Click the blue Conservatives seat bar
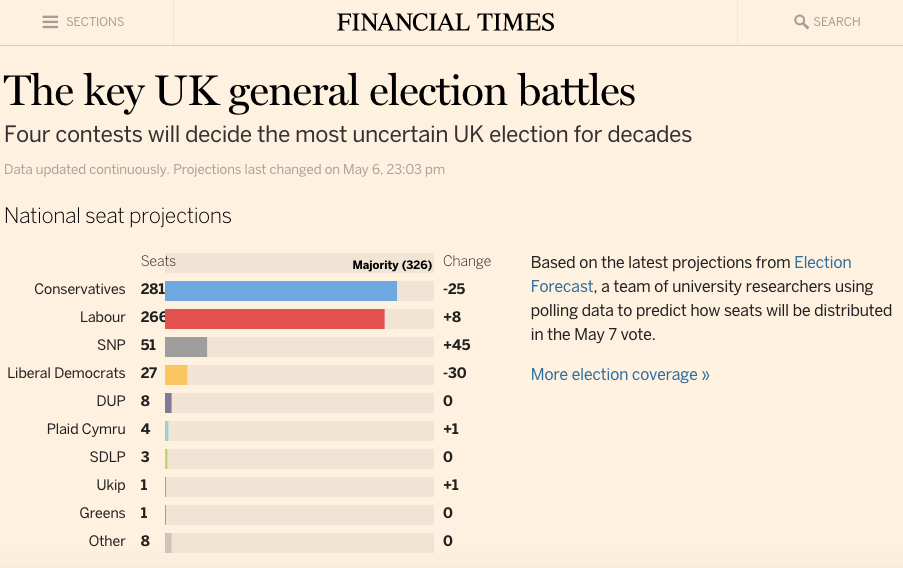This screenshot has height=568, width=903. [x=280, y=290]
